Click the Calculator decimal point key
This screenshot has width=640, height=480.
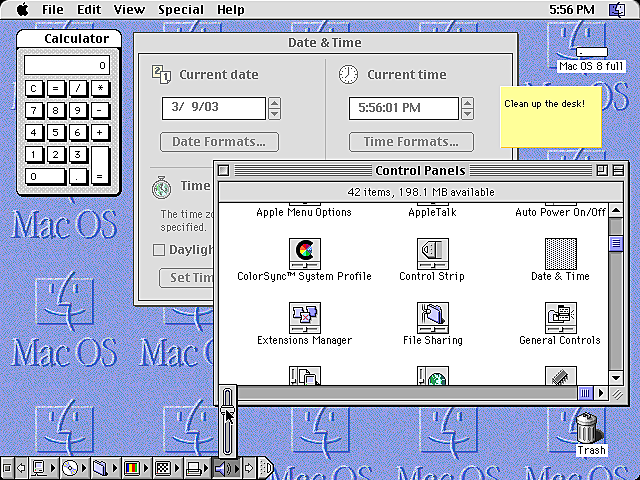coord(78,176)
